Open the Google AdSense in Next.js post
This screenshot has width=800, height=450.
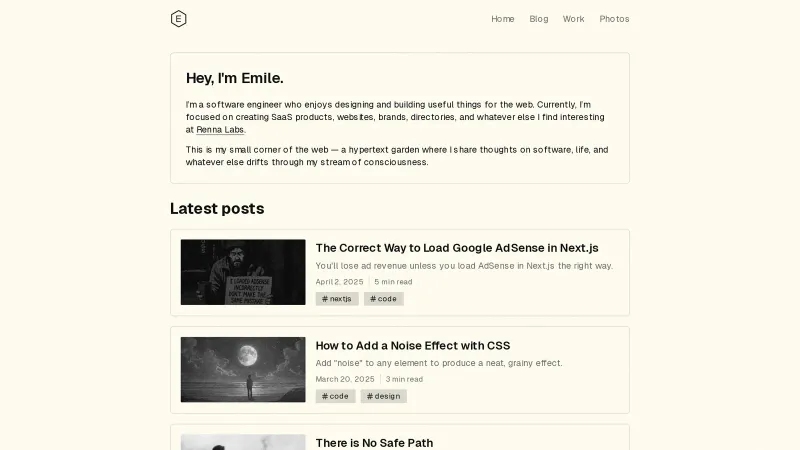click(x=457, y=247)
